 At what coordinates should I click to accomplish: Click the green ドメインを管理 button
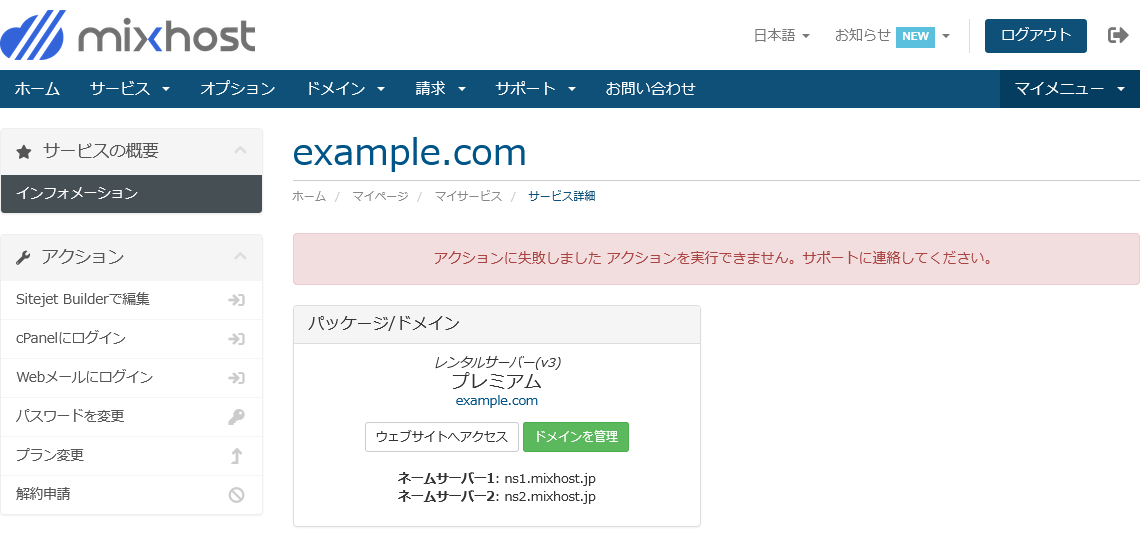(x=576, y=437)
